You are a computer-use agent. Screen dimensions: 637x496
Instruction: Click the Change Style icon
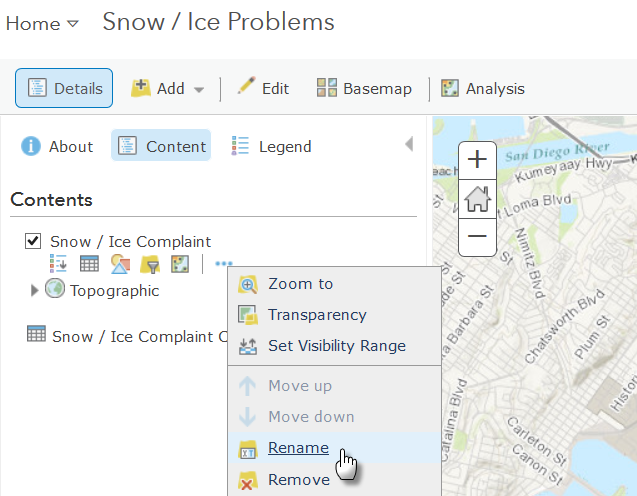[x=120, y=264]
